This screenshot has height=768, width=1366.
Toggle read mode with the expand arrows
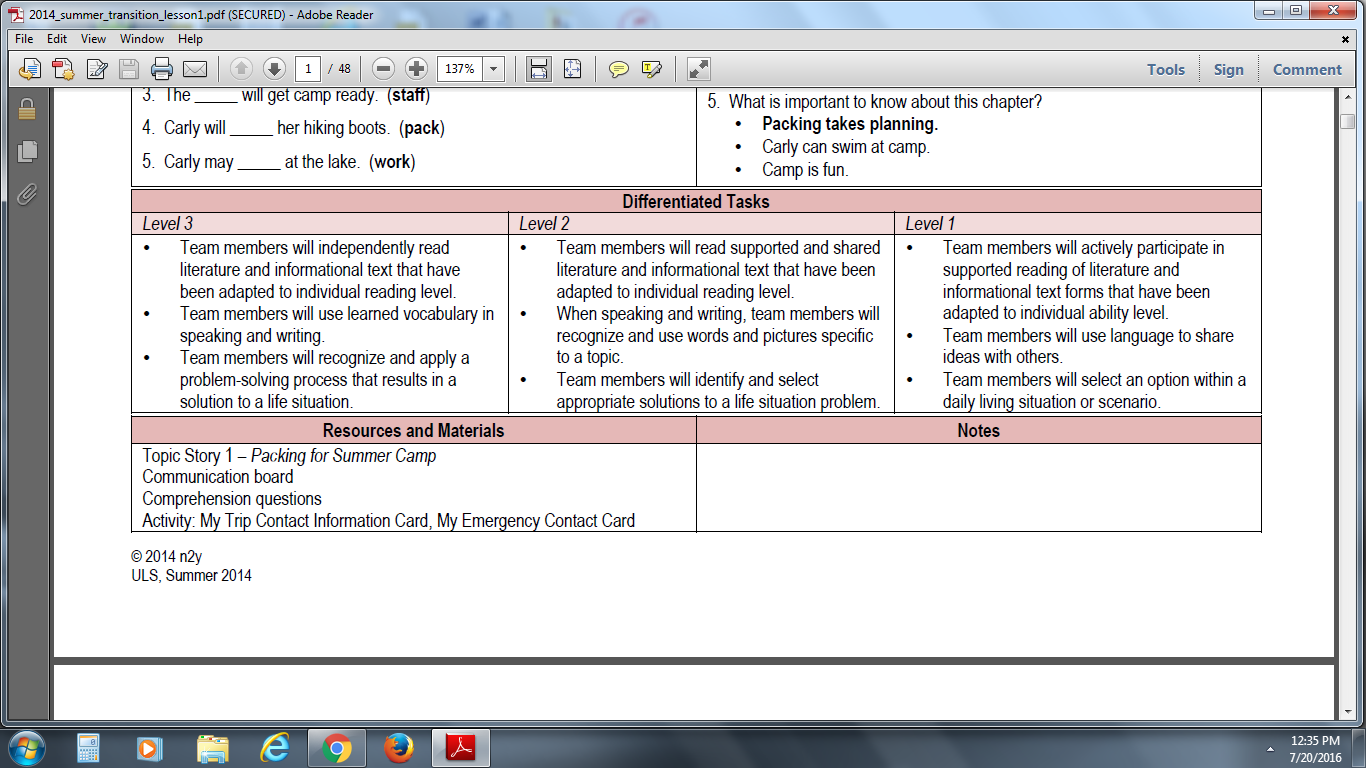(699, 69)
